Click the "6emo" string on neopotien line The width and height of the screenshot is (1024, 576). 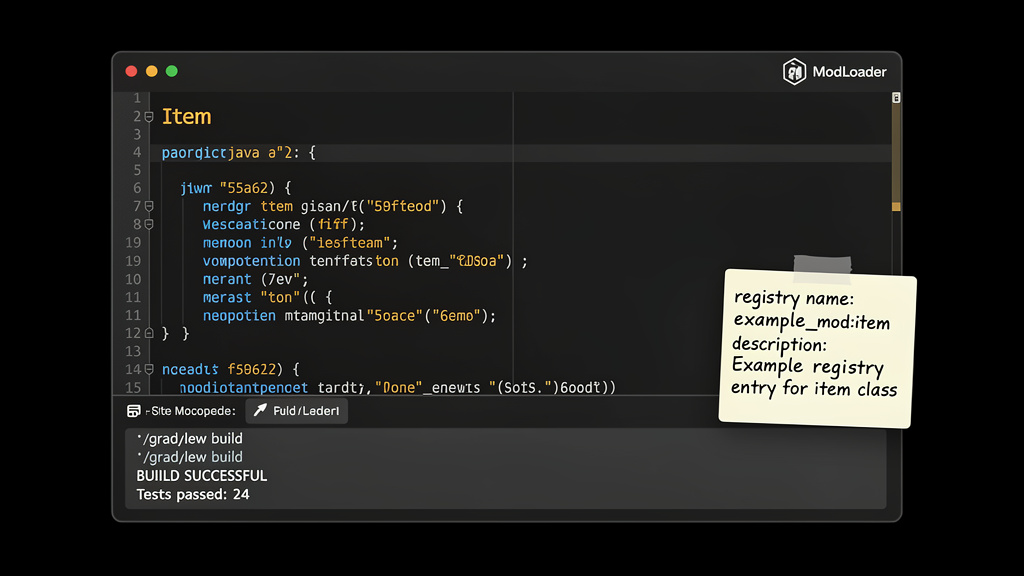click(x=456, y=316)
